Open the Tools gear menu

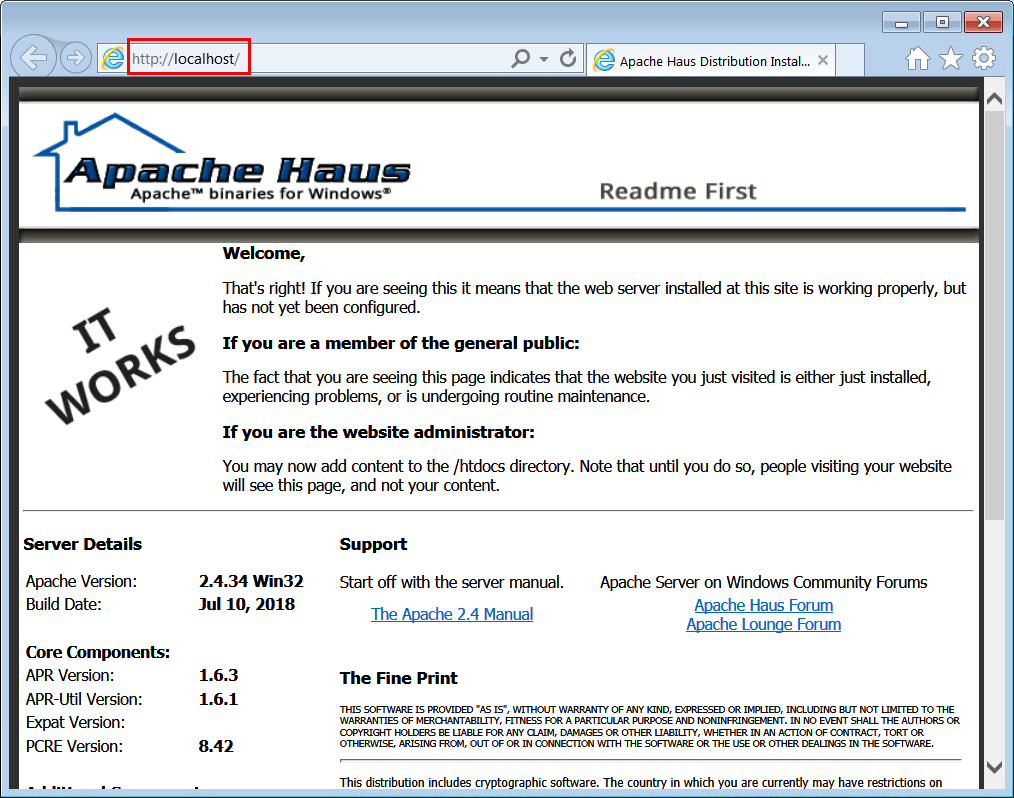click(984, 58)
